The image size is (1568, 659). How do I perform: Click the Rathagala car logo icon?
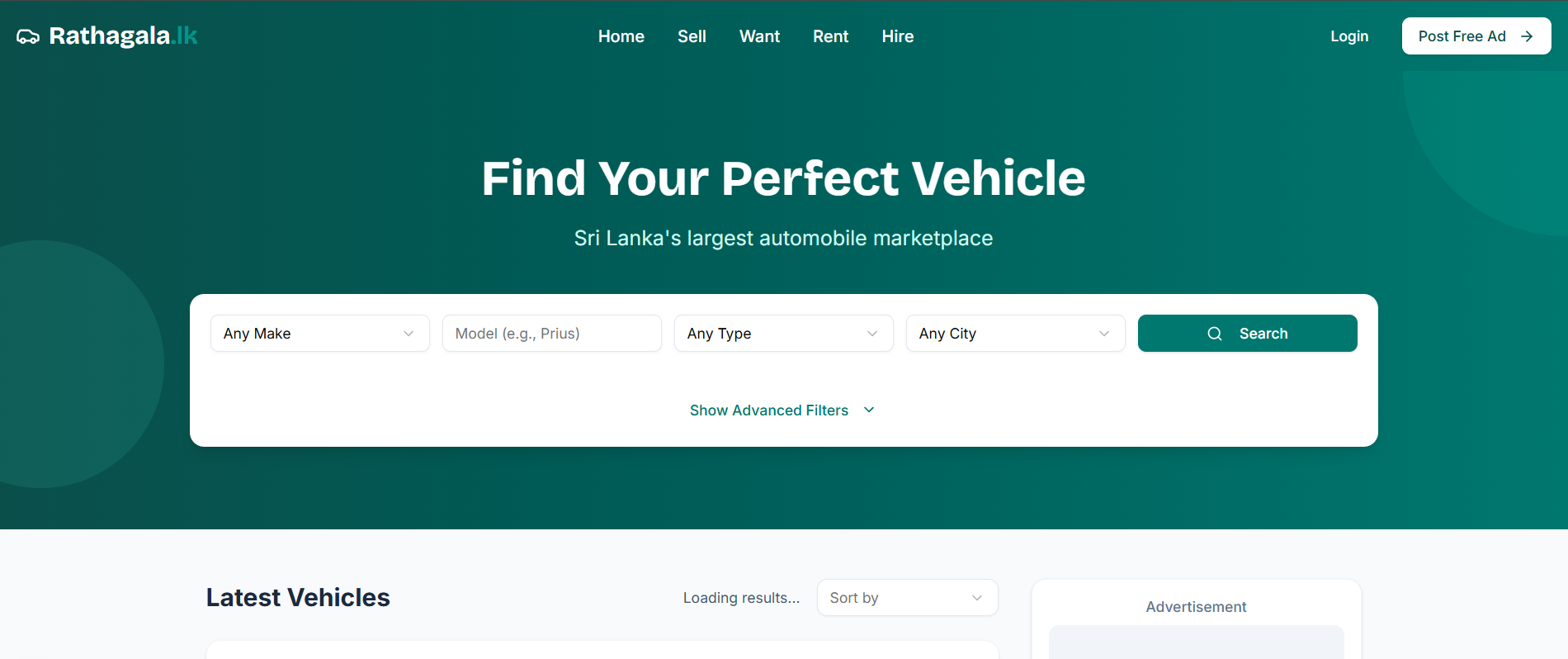[x=28, y=36]
